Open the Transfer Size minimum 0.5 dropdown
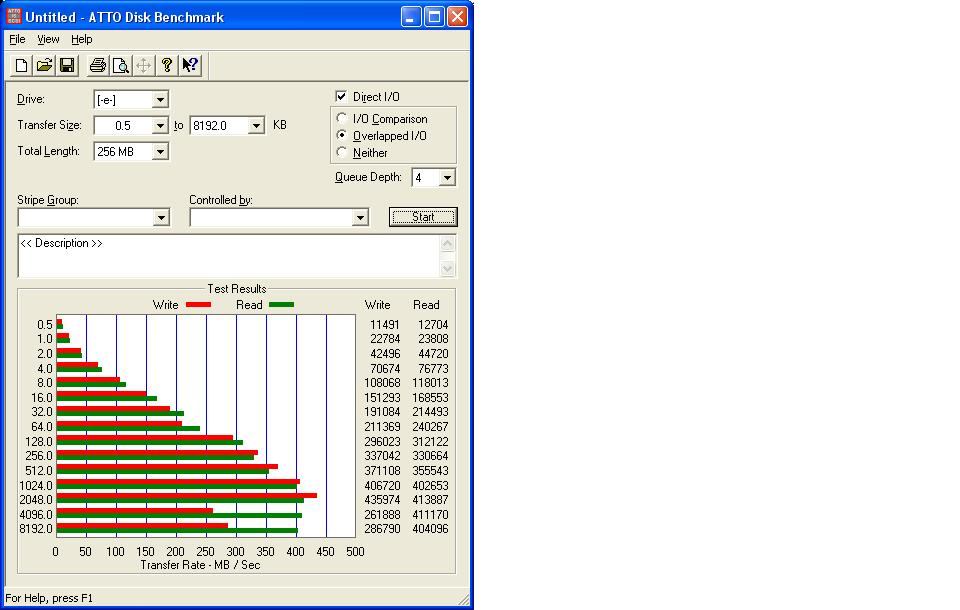Image resolution: width=960 pixels, height=610 pixels. click(160, 126)
